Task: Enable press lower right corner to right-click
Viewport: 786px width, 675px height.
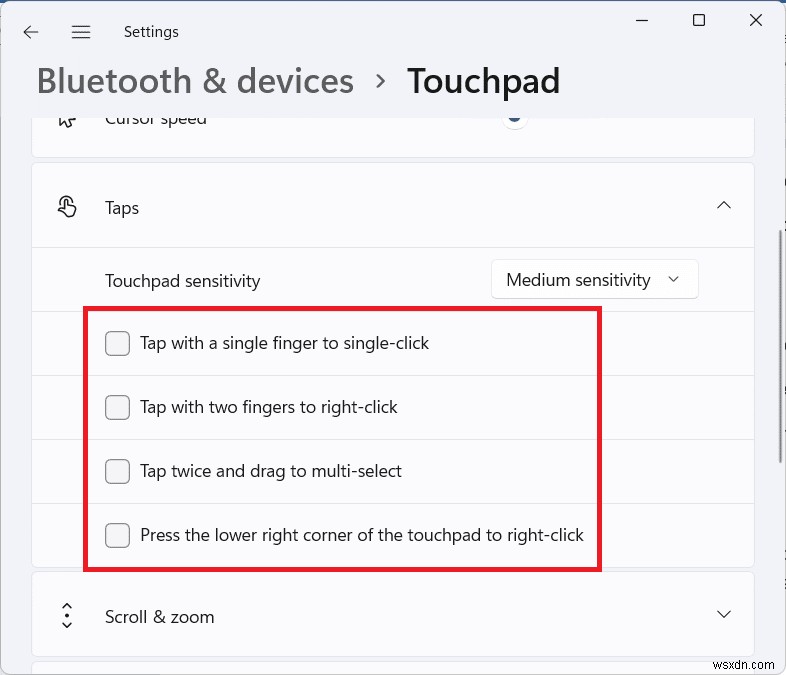Action: click(x=118, y=535)
